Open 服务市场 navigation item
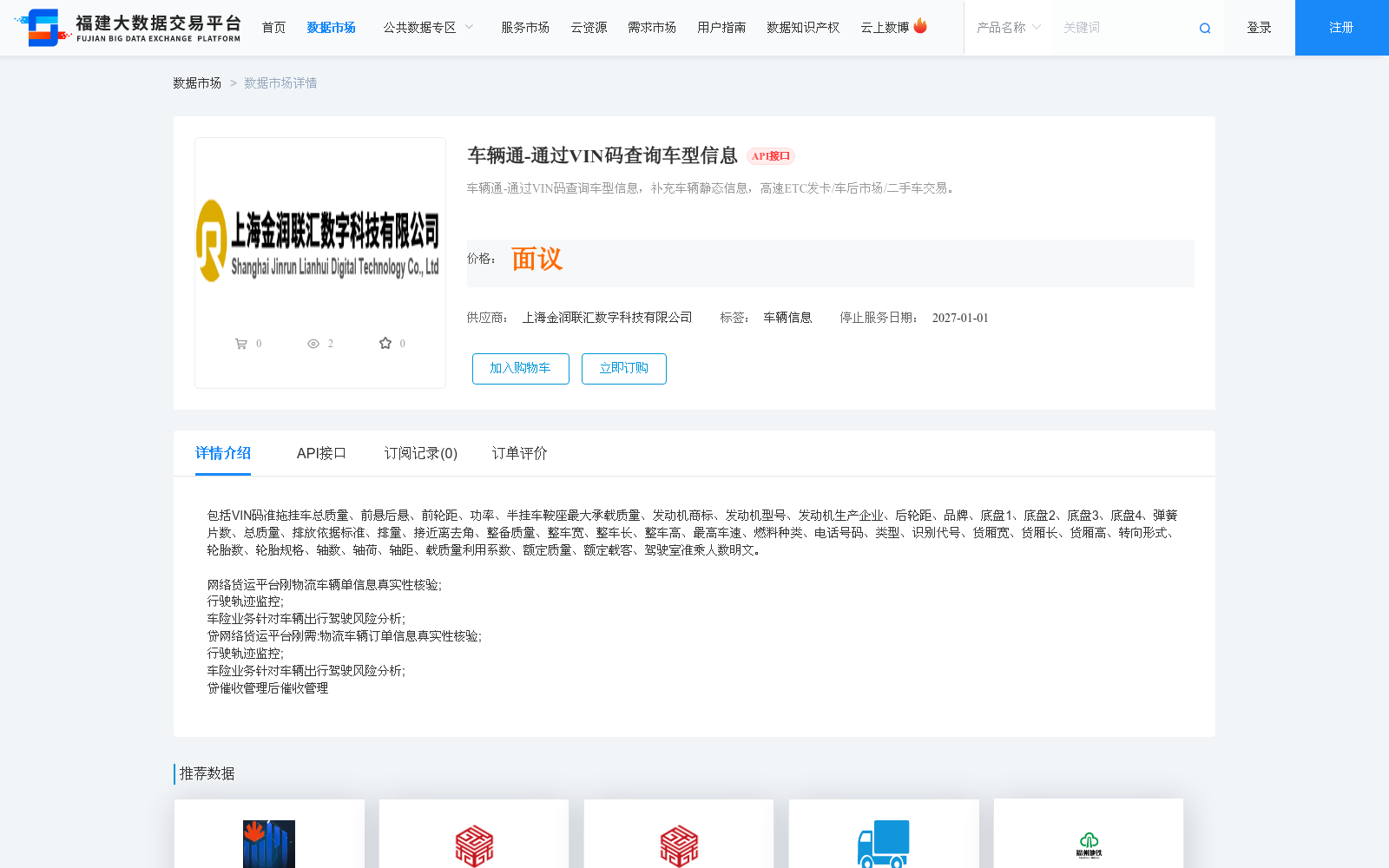Screen dimensions: 1389x868 (525, 28)
